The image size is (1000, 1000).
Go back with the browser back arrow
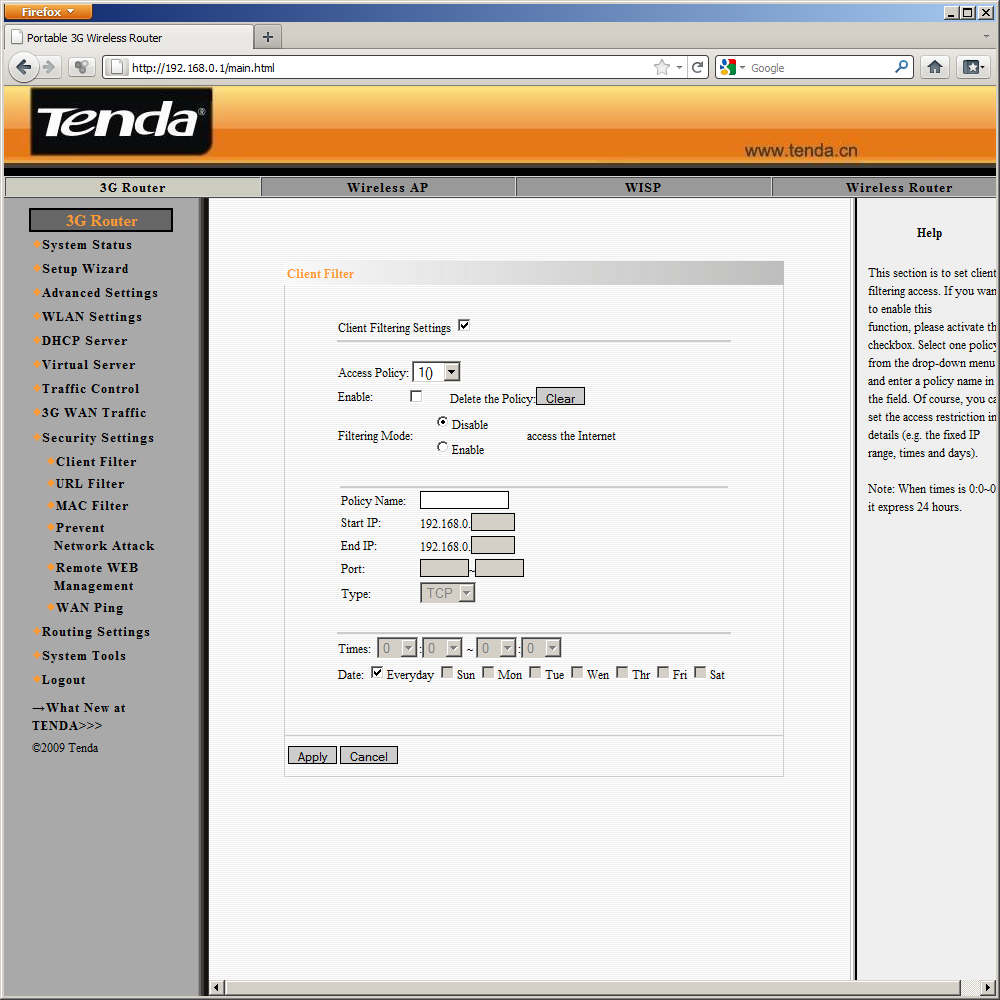click(x=24, y=67)
